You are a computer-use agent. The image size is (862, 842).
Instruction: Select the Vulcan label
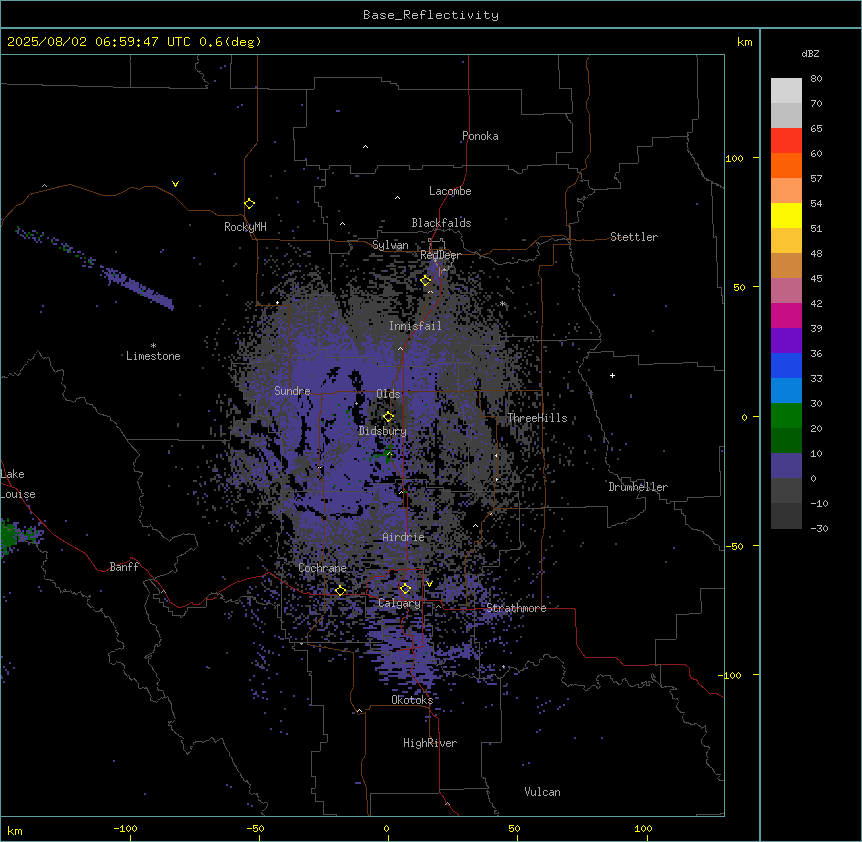(543, 792)
